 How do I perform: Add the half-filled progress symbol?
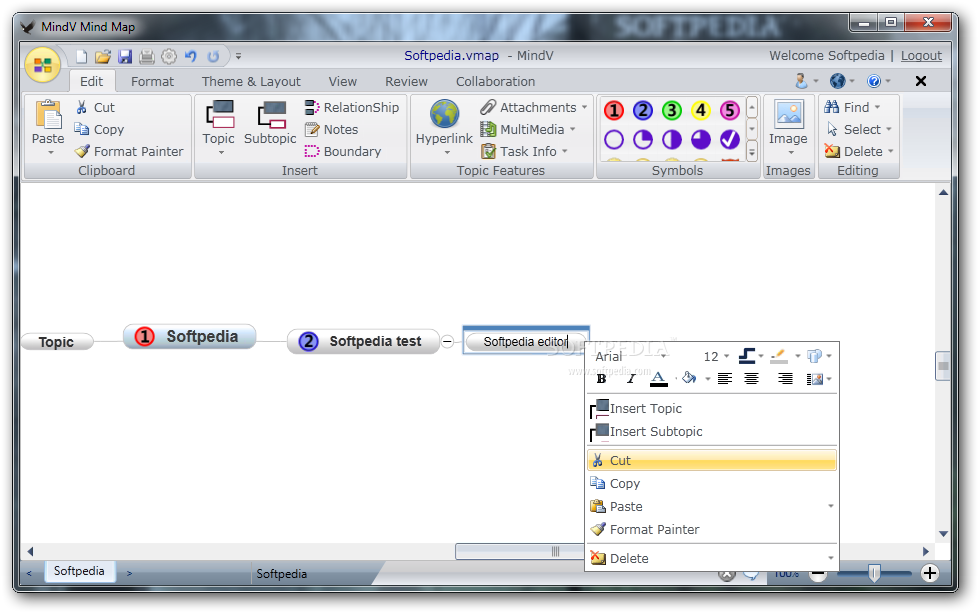(x=672, y=139)
